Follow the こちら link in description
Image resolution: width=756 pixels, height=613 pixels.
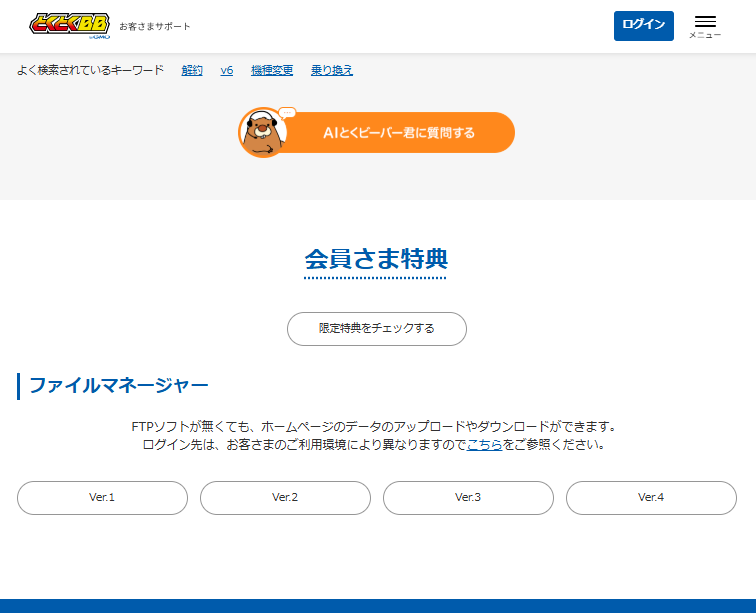[x=484, y=444]
